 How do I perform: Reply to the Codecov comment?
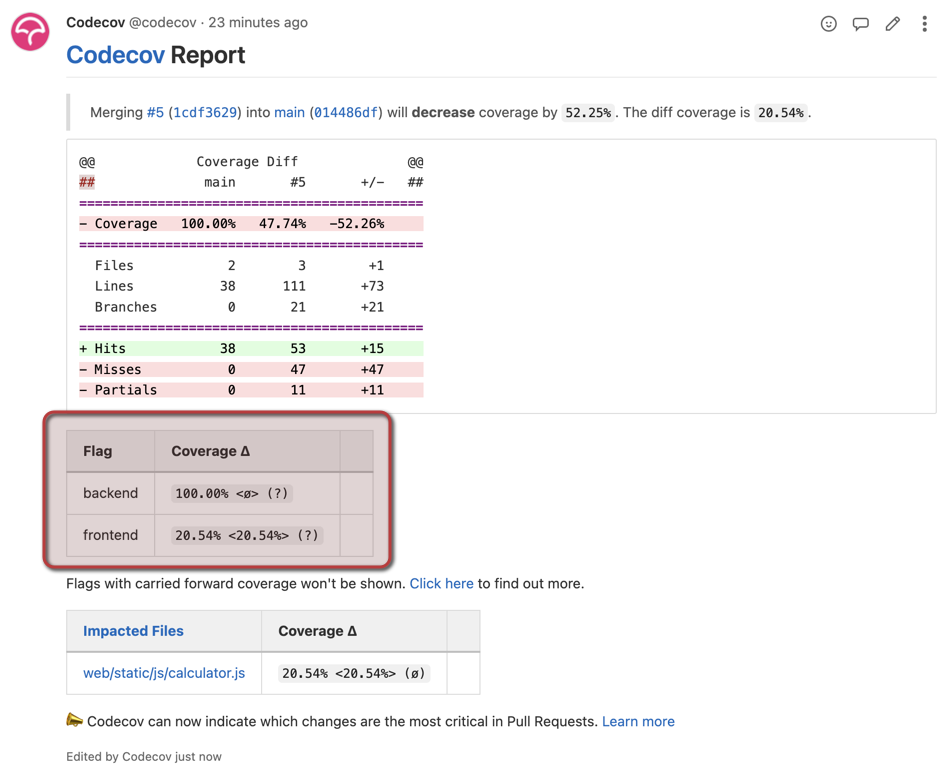(x=860, y=24)
